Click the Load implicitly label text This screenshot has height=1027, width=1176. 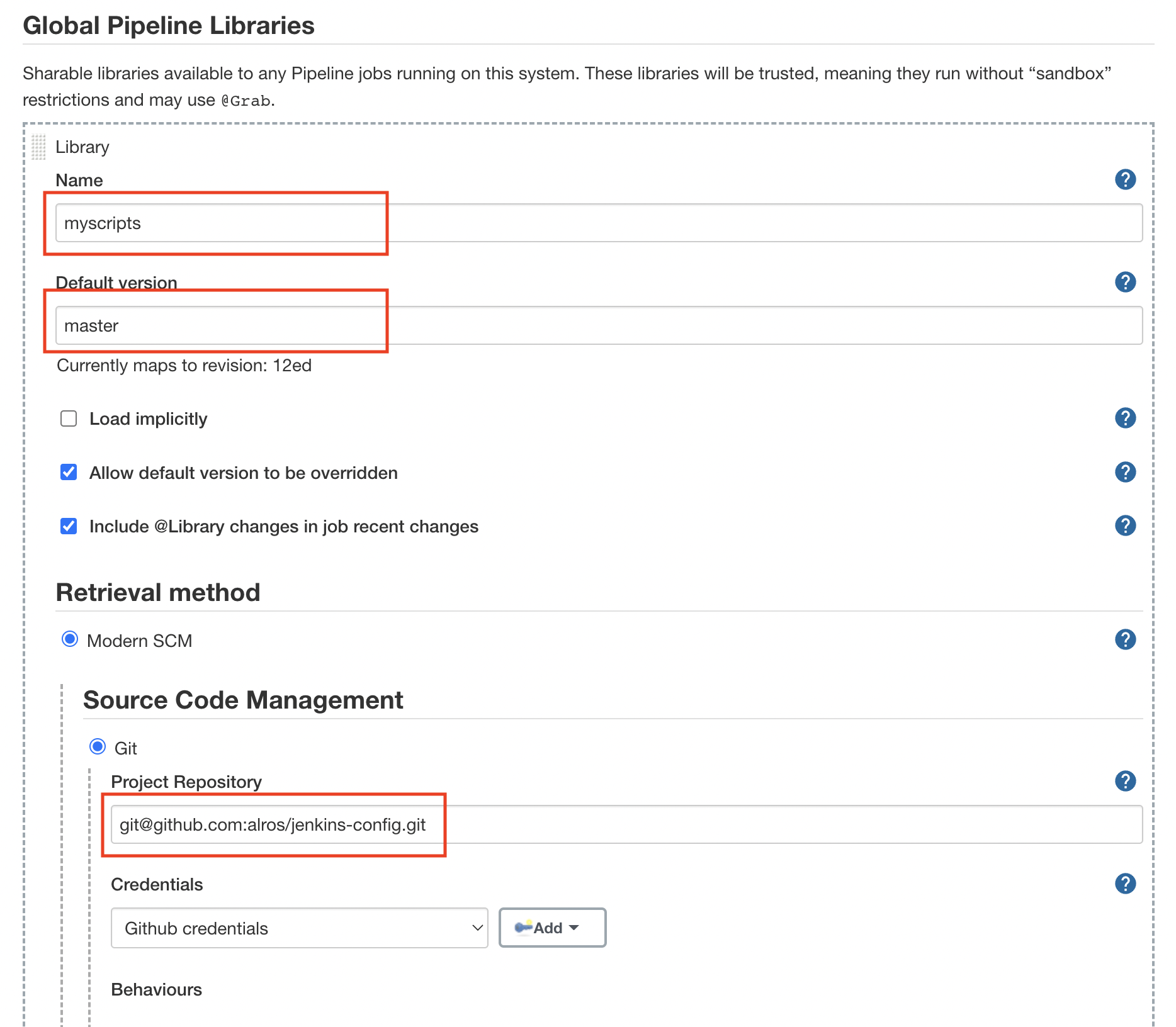[148, 419]
